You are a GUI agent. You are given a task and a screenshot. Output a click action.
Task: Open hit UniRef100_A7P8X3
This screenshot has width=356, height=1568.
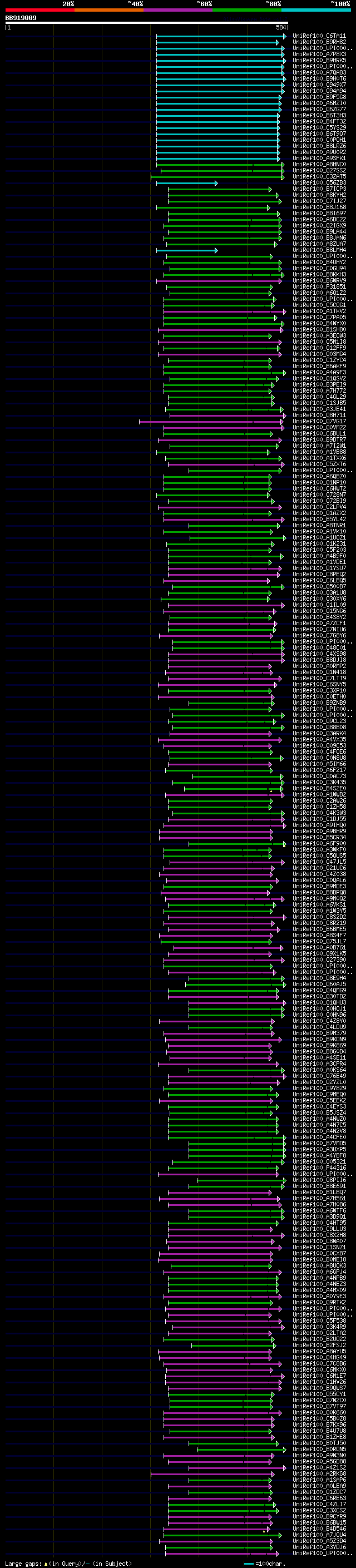pos(319,54)
